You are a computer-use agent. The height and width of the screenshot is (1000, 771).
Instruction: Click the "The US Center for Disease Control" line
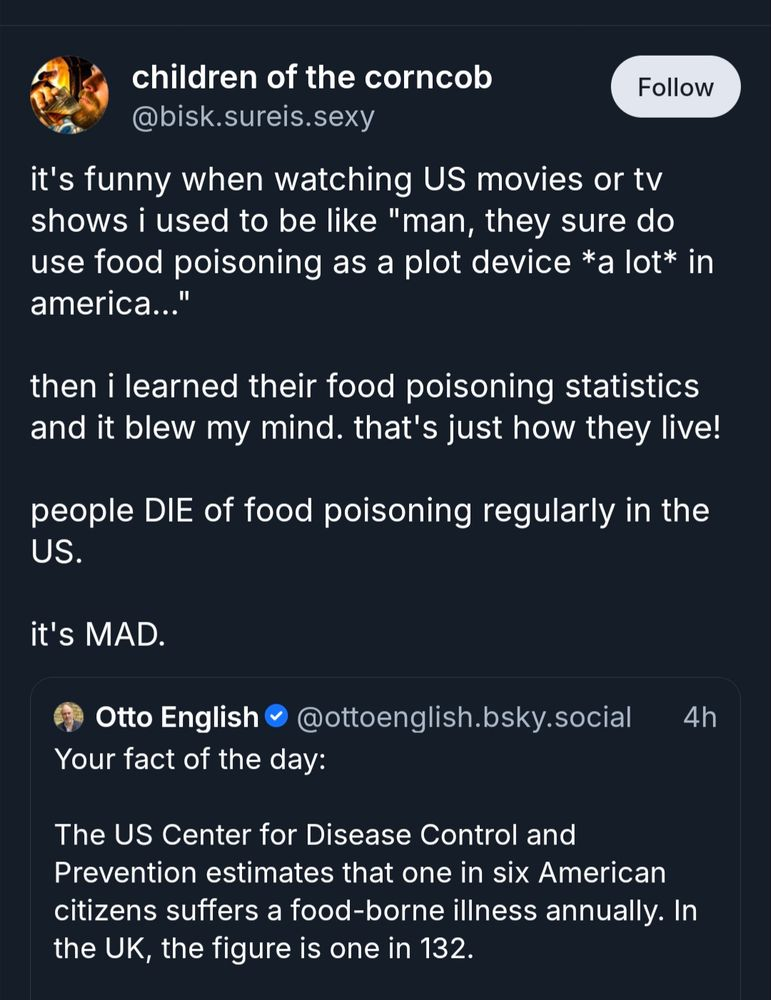315,834
